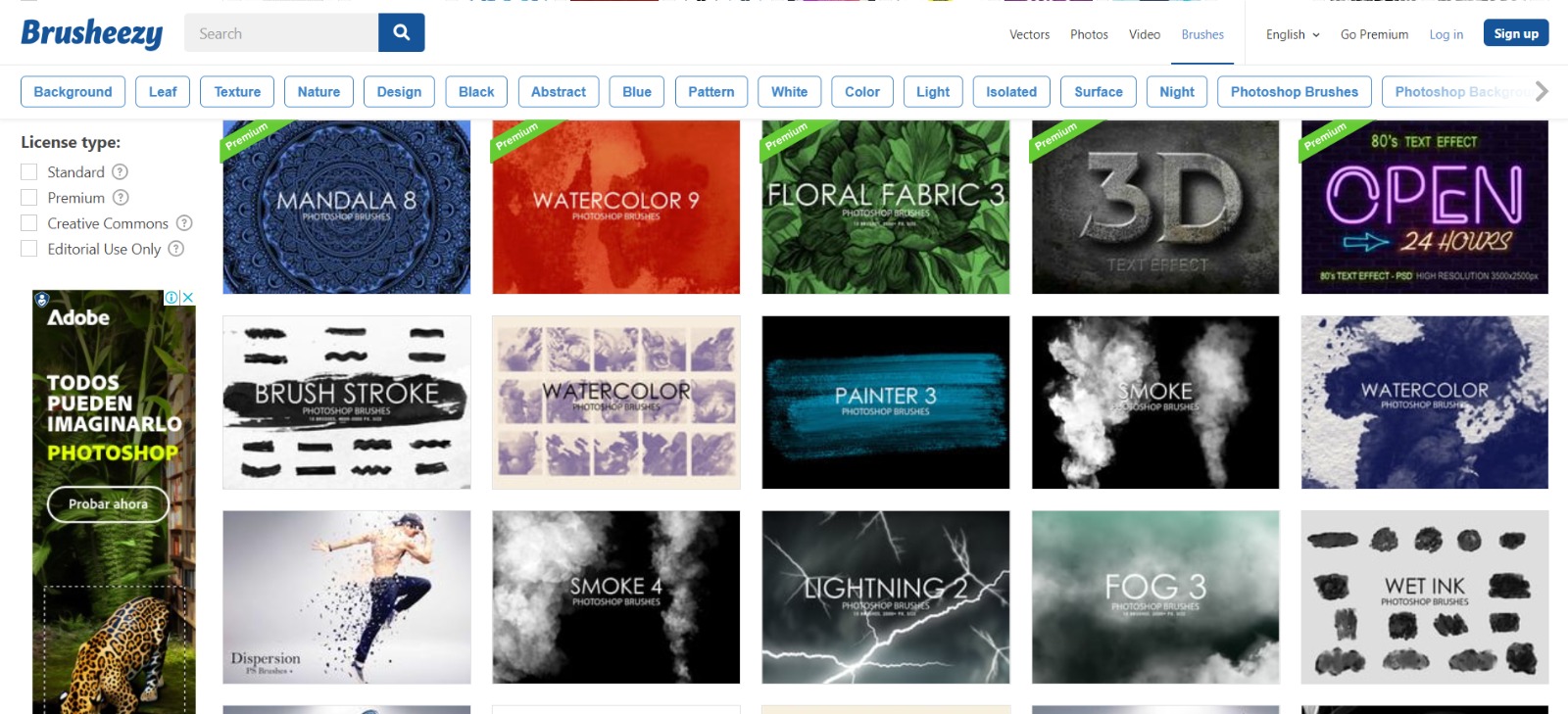Click the magnifying glass search button

click(401, 32)
